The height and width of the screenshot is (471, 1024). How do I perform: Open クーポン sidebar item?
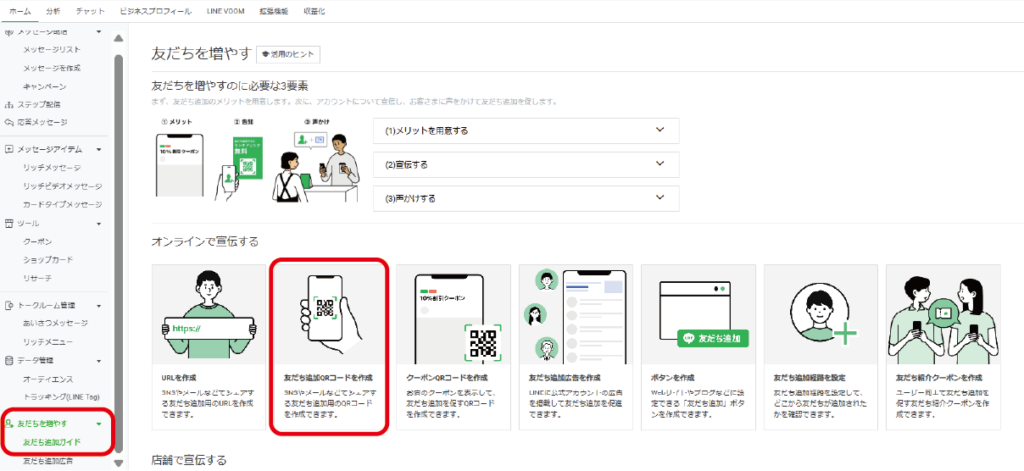pyautogui.click(x=37, y=242)
